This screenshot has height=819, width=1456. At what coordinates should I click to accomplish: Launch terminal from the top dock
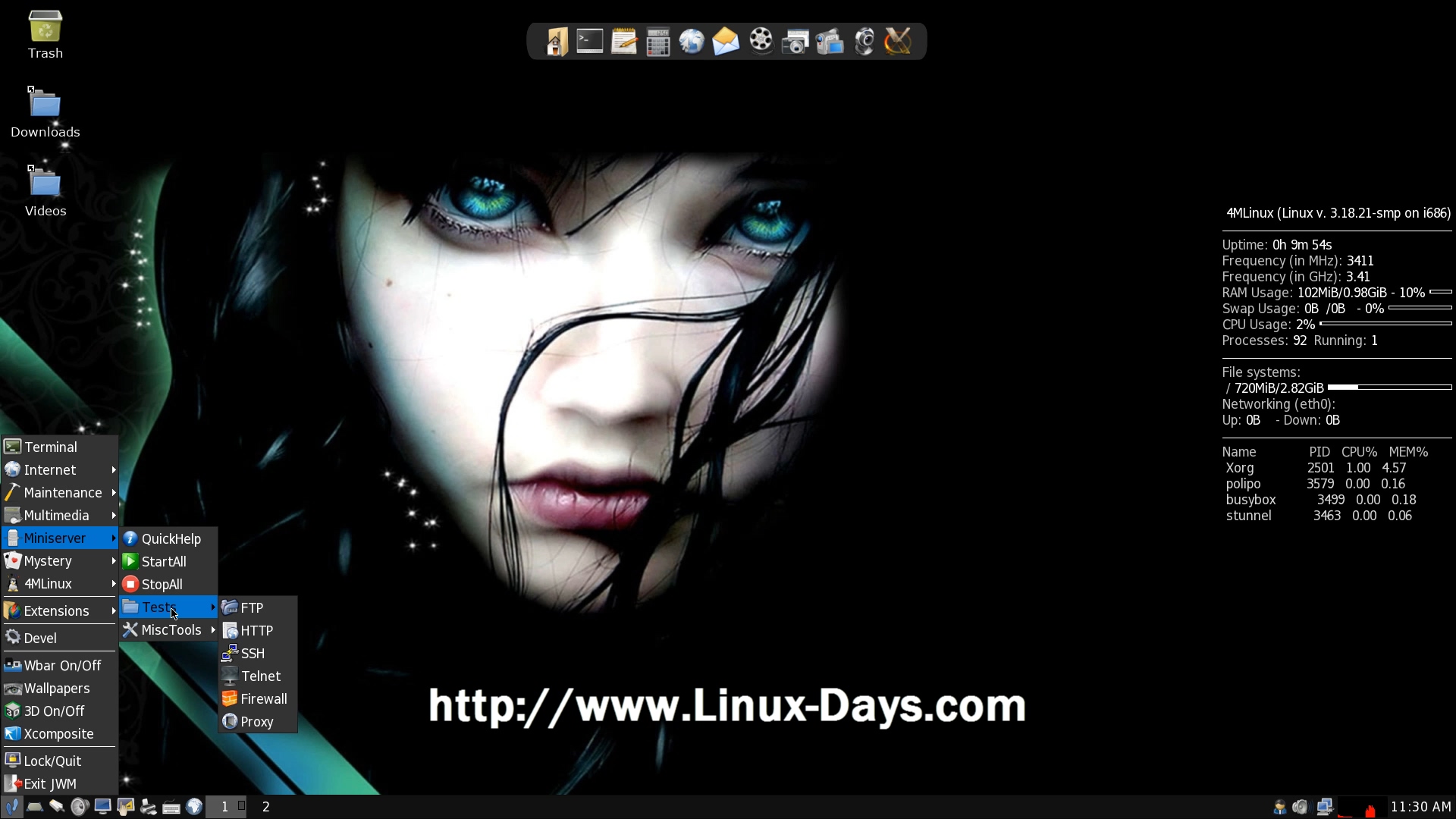pos(590,41)
